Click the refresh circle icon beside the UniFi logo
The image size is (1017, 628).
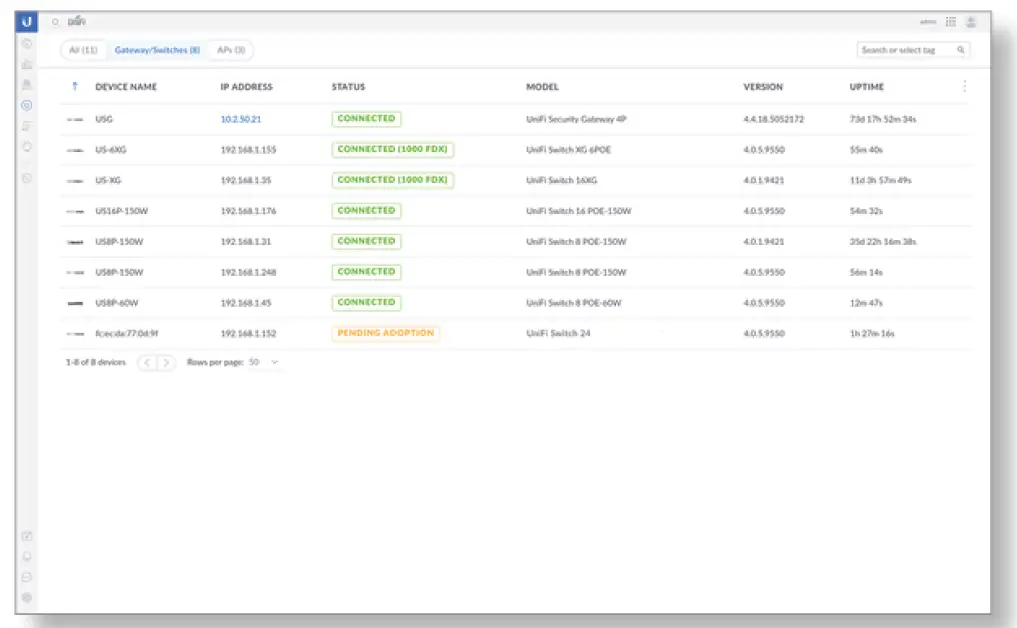point(55,21)
